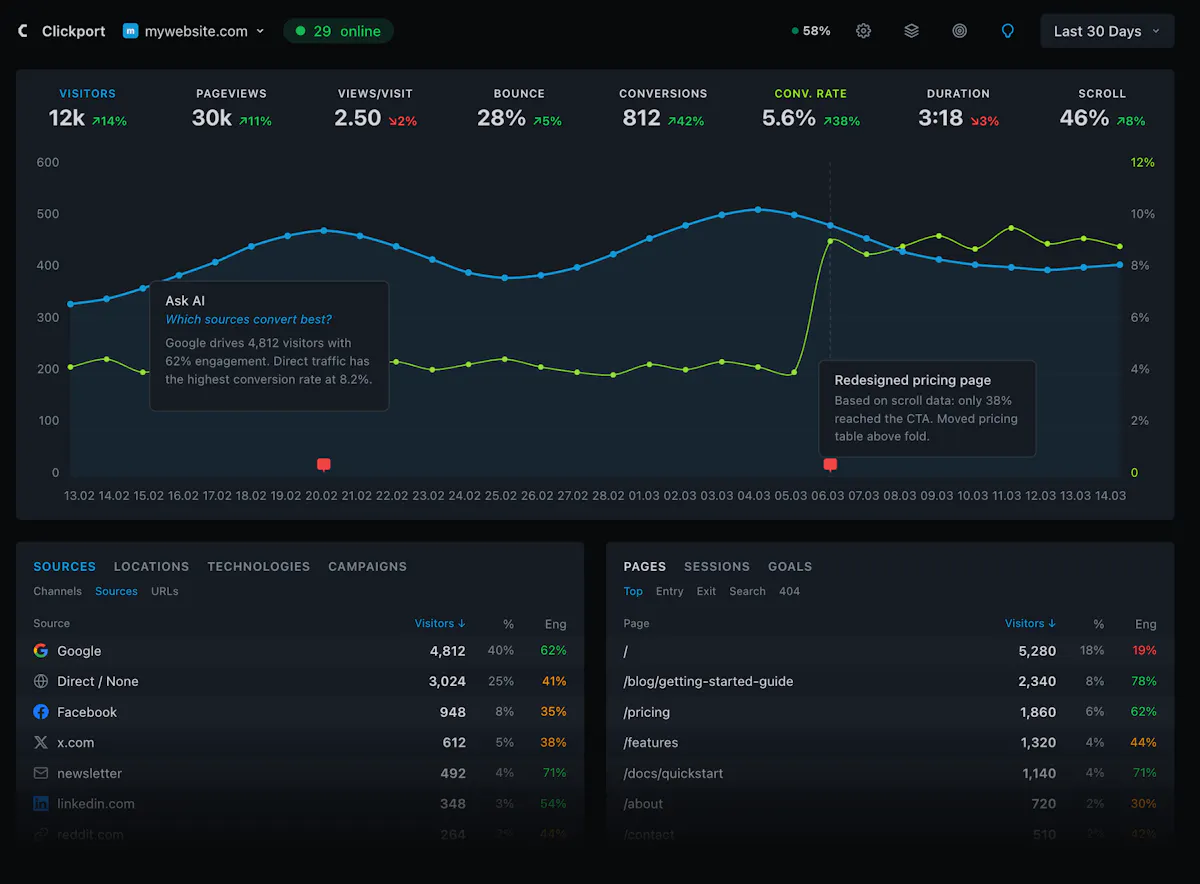
Task: Click the 29 online visitors badge
Action: 339,31
